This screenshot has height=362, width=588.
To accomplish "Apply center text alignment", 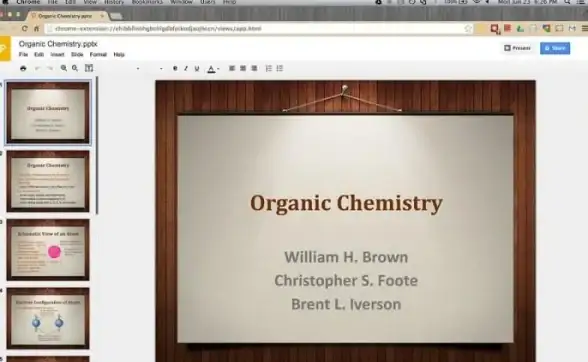I will coord(243,68).
